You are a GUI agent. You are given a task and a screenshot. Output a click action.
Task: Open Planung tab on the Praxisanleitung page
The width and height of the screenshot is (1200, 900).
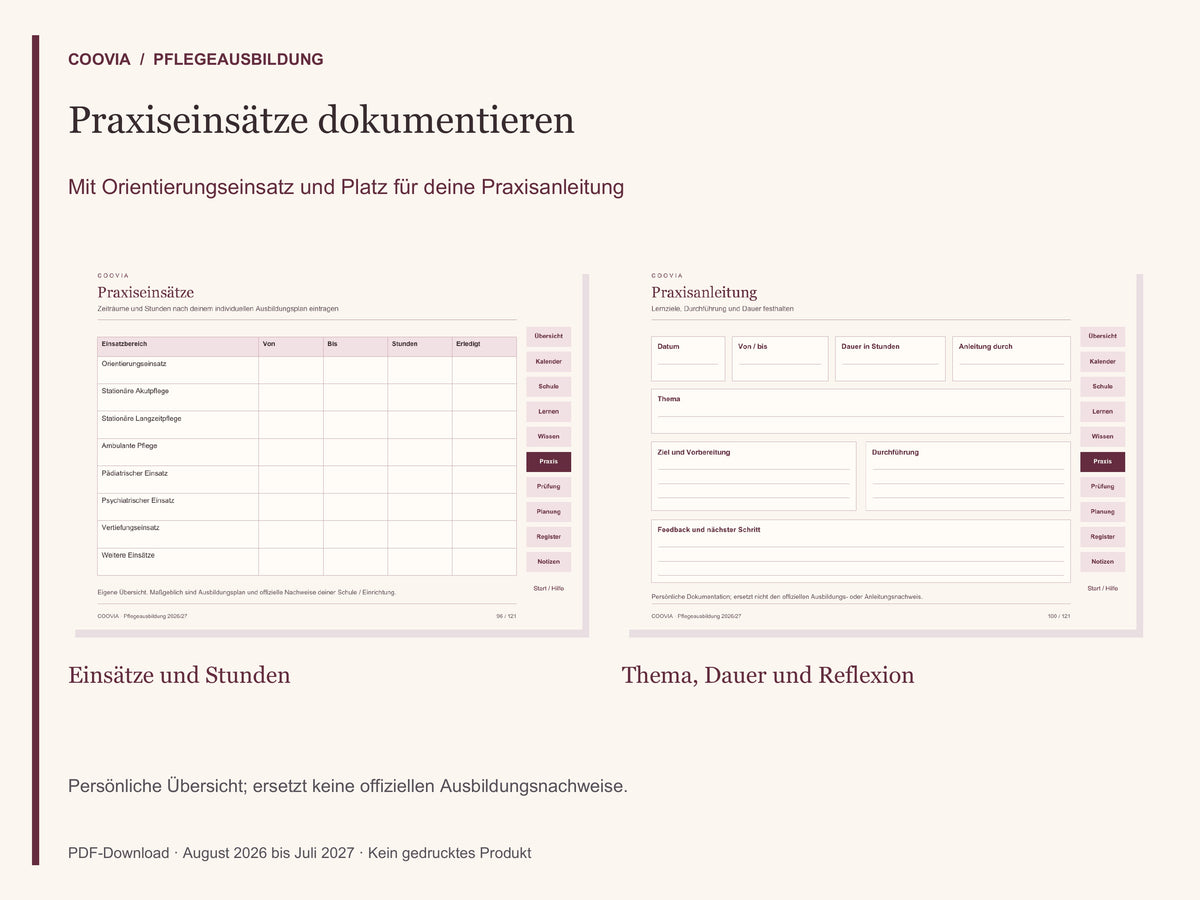tap(1102, 511)
